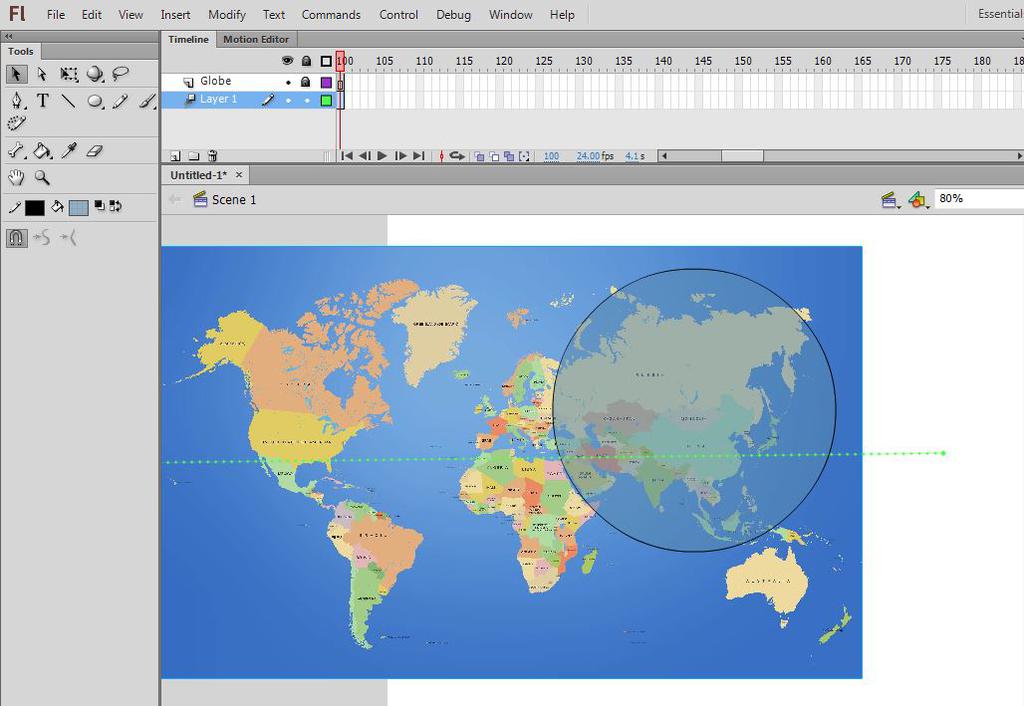Click the New Layer button

(175, 156)
